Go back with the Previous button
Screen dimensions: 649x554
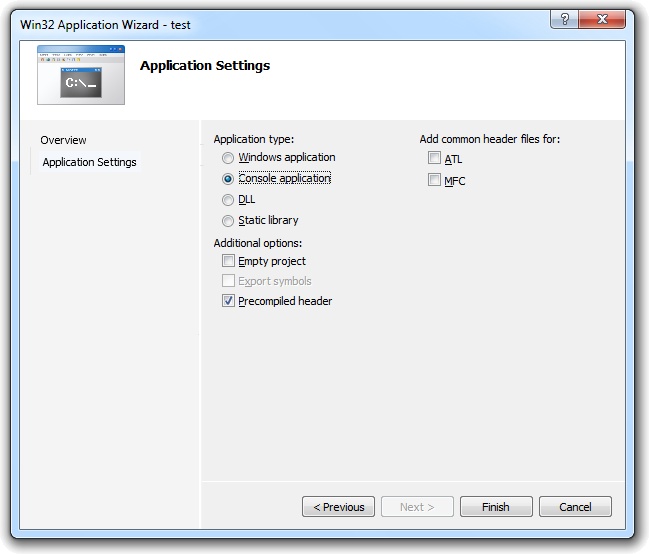338,507
